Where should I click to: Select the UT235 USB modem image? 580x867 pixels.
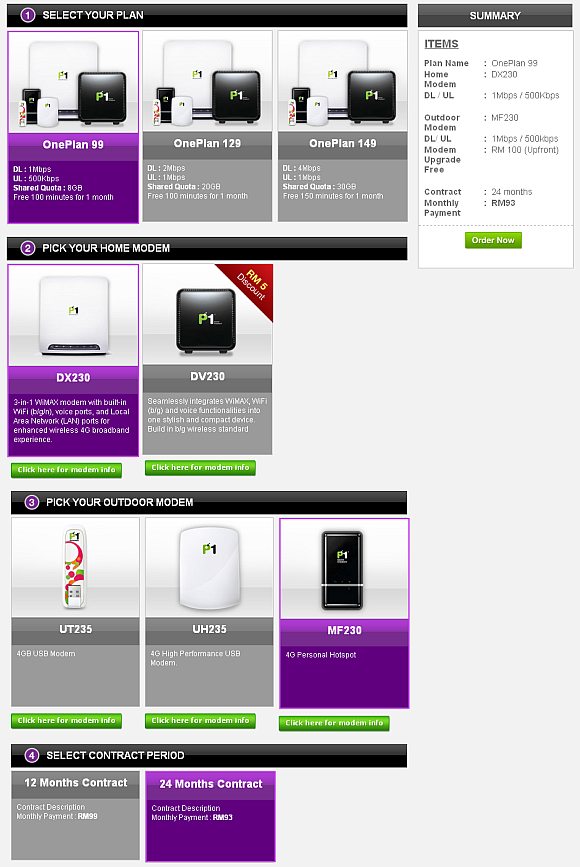pyautogui.click(x=75, y=567)
